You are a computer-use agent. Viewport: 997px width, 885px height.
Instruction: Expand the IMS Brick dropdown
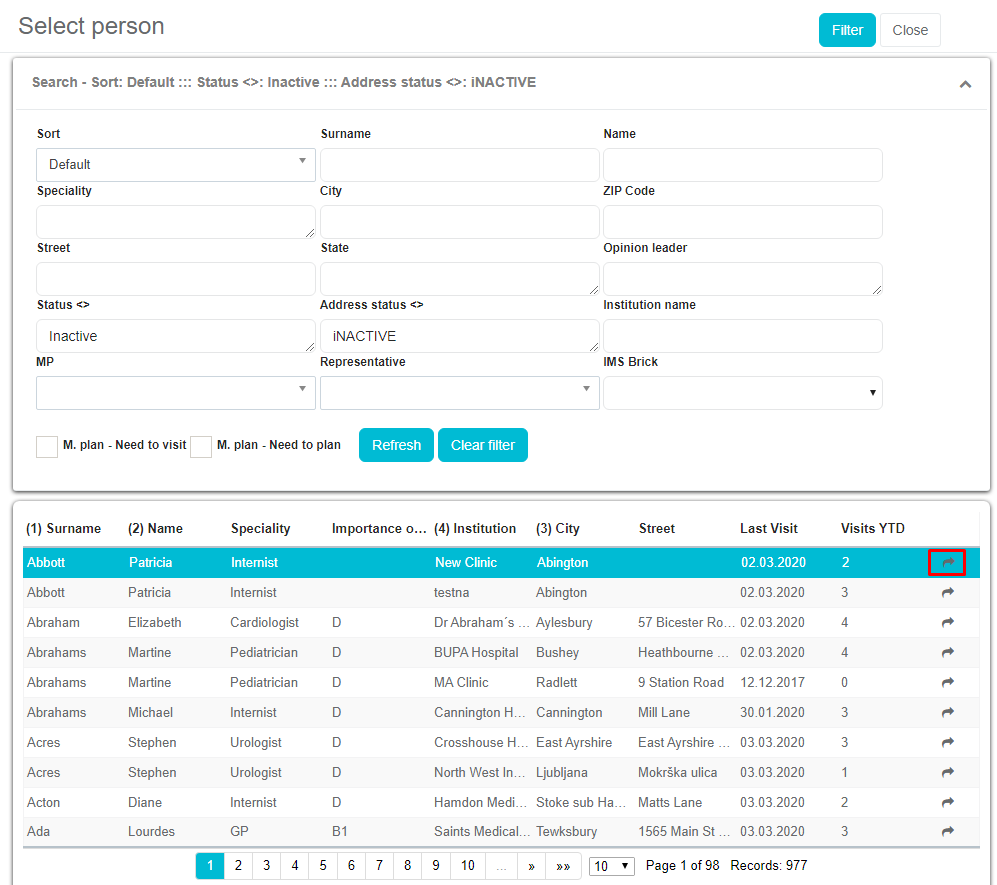(x=742, y=393)
